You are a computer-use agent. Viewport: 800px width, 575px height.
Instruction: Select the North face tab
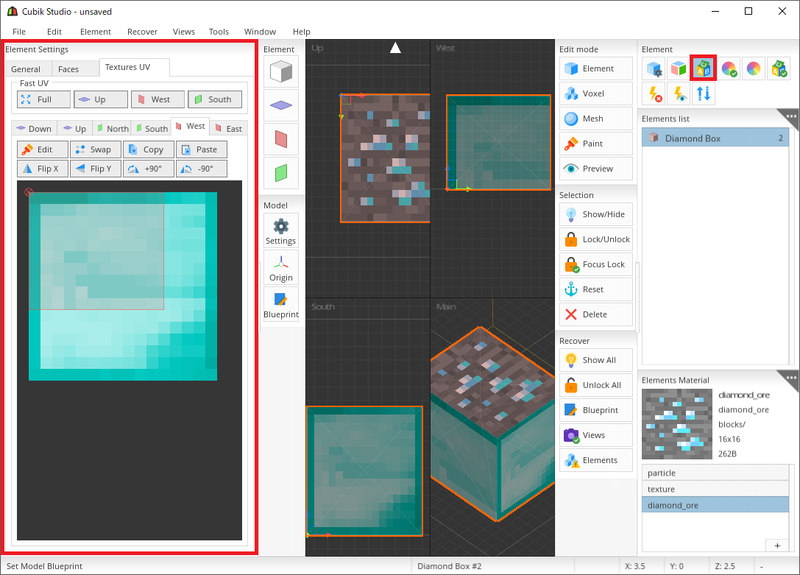pos(113,129)
